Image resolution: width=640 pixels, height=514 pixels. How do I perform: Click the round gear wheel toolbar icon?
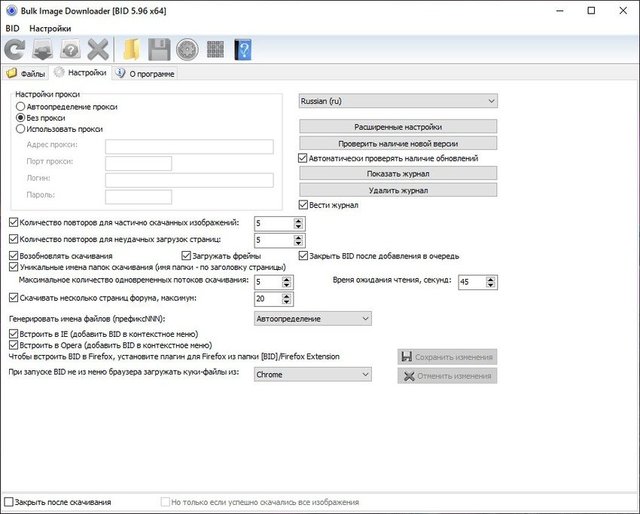click(x=186, y=49)
